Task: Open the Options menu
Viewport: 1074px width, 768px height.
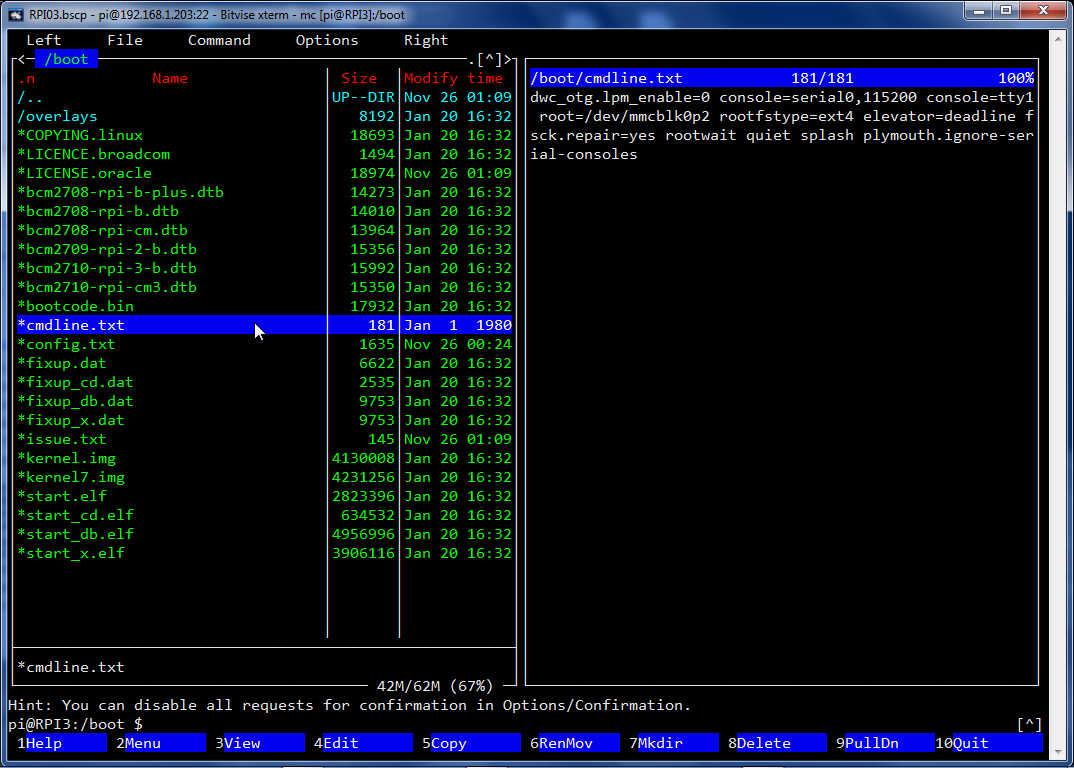Action: click(326, 40)
